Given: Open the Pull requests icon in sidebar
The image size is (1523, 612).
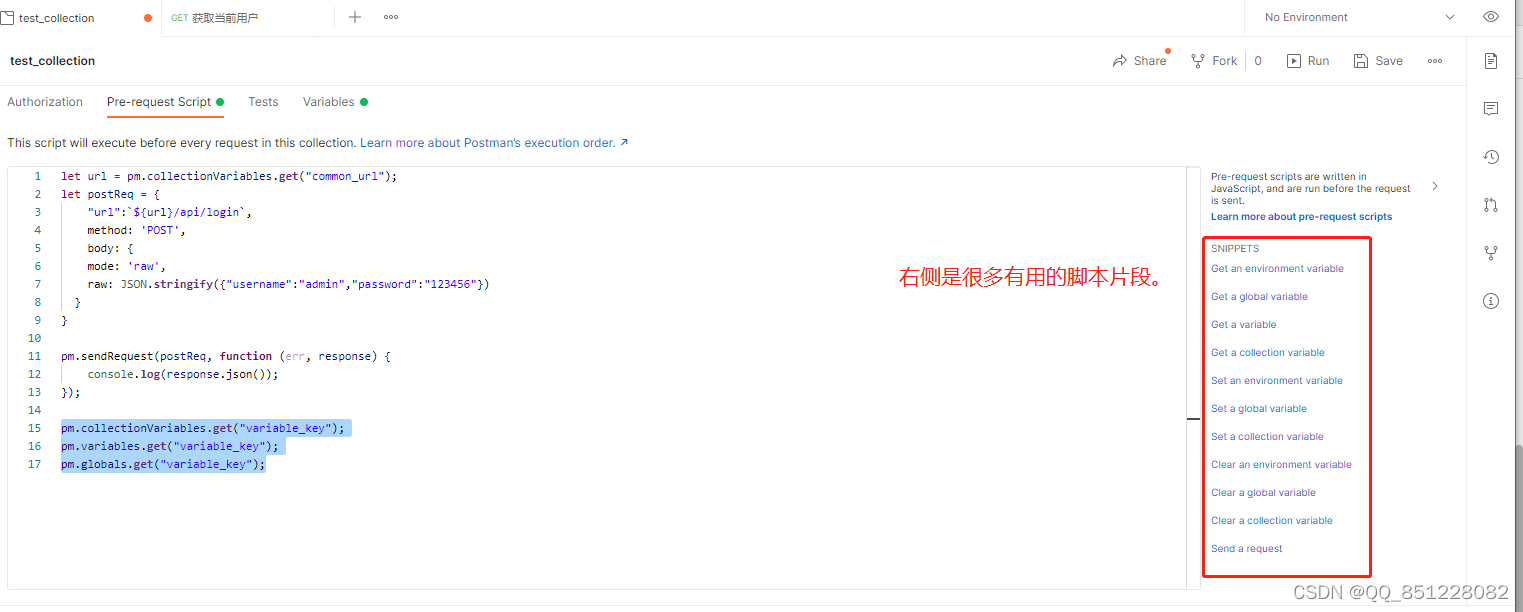Looking at the screenshot, I should click(1491, 205).
